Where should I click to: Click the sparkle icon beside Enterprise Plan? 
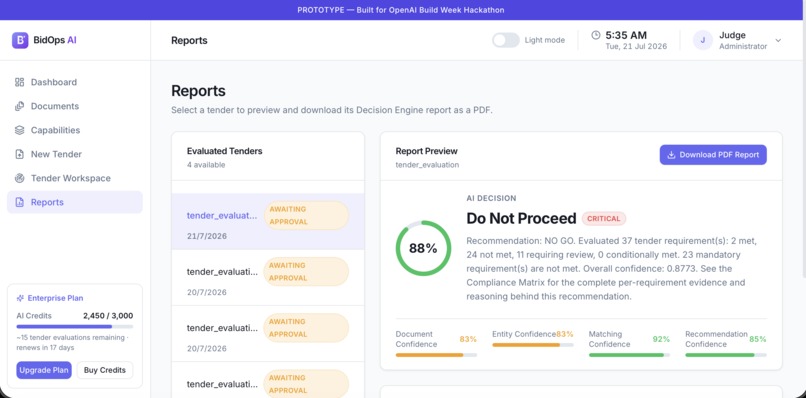[x=21, y=298]
